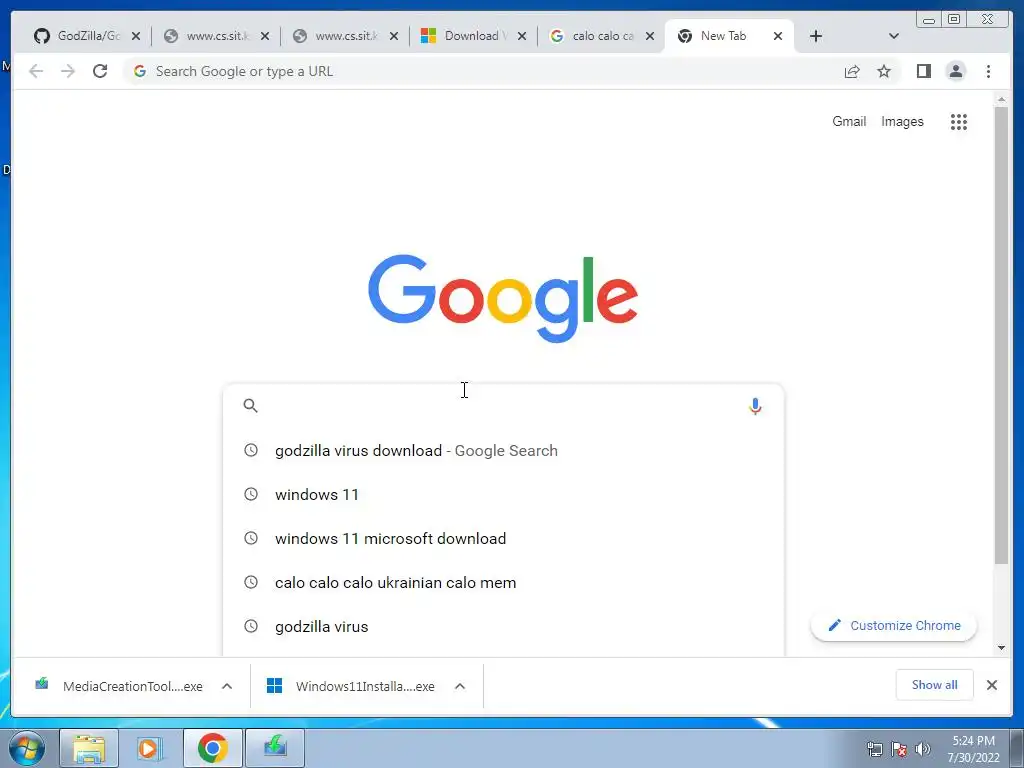Bookmark this tab with star icon
The image size is (1024, 768).
884,71
